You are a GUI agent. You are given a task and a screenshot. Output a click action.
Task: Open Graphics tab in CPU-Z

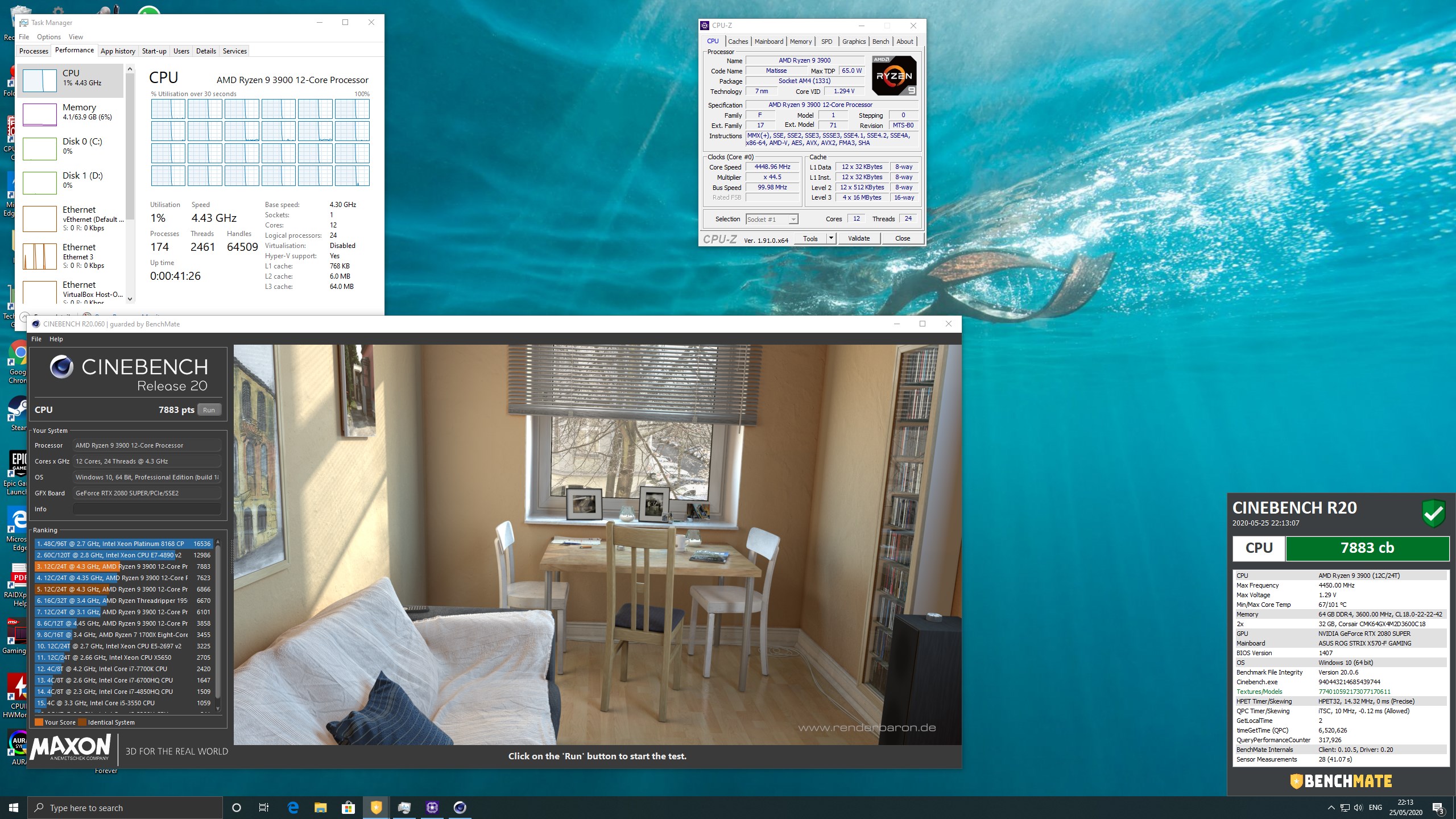point(854,42)
